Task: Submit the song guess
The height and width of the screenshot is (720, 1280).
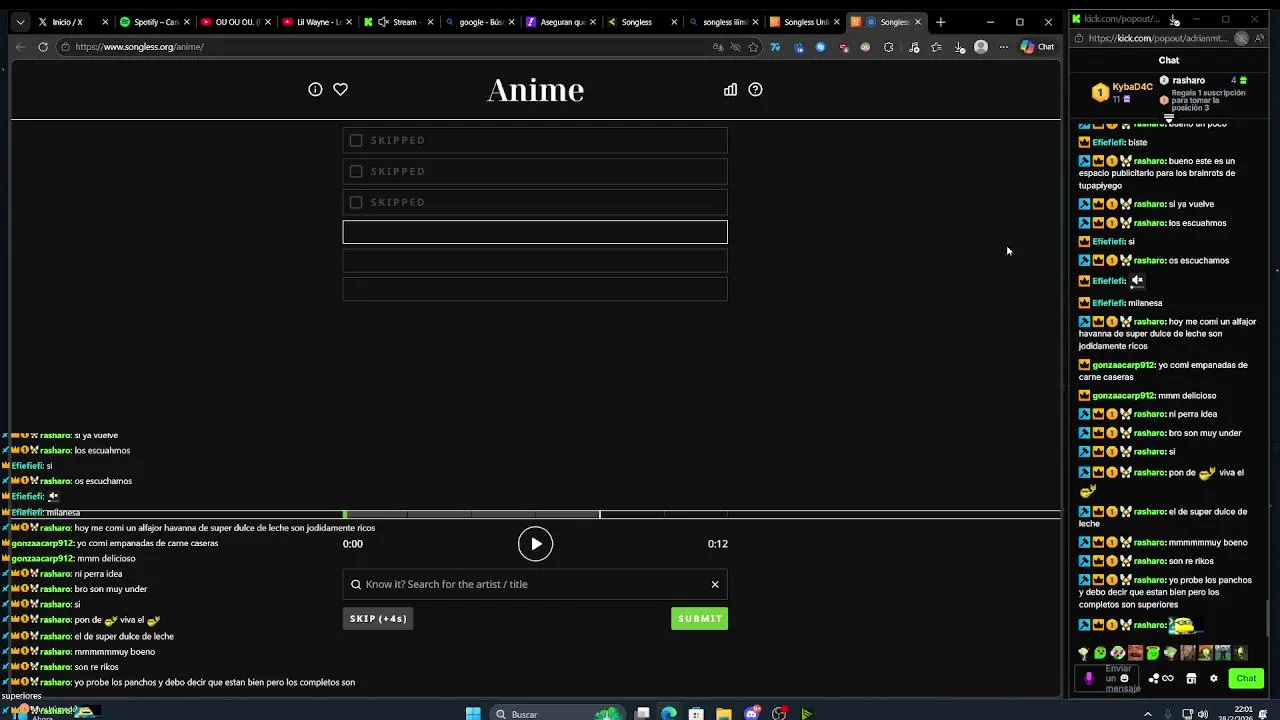Action: 699,618
